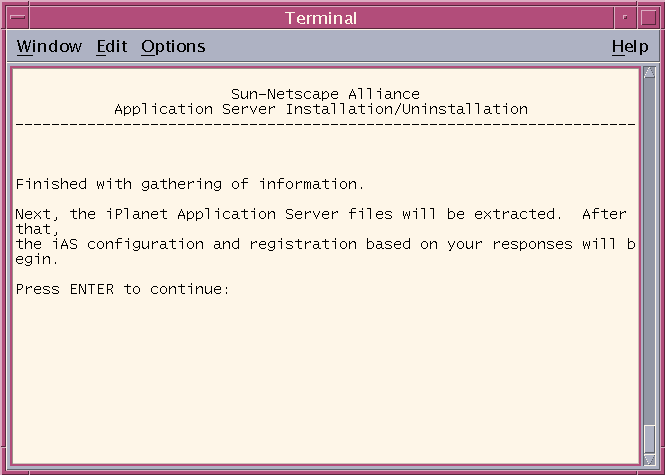This screenshot has height=475, width=665.
Task: Open the window menu button in title bar
Action: point(18,18)
